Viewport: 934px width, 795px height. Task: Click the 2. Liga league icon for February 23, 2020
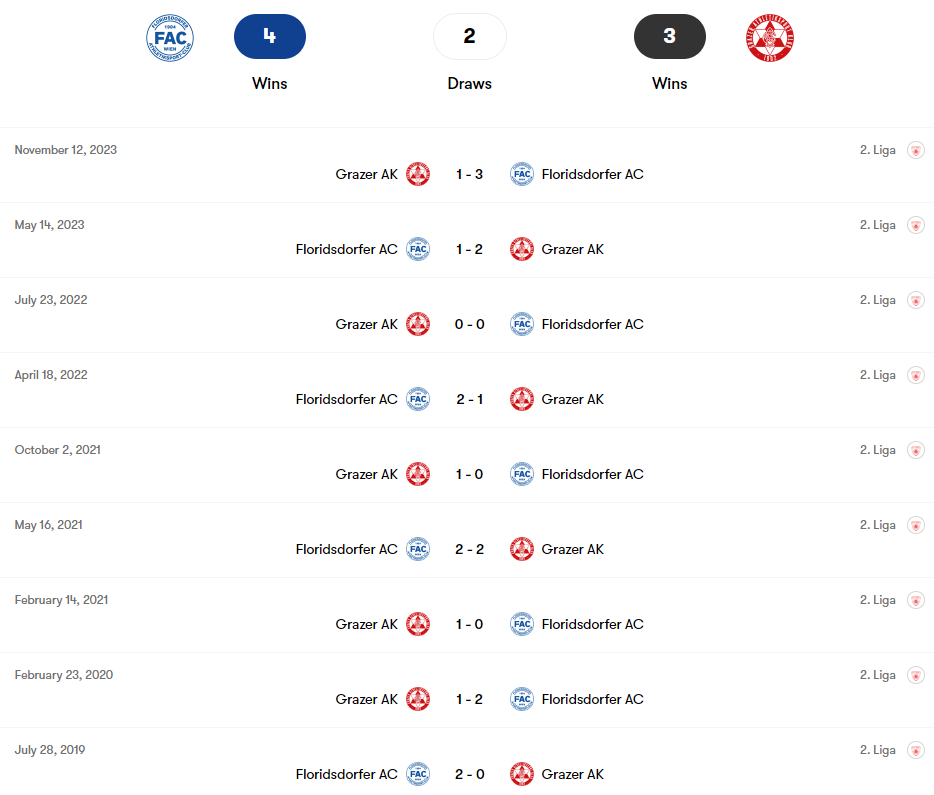point(916,675)
